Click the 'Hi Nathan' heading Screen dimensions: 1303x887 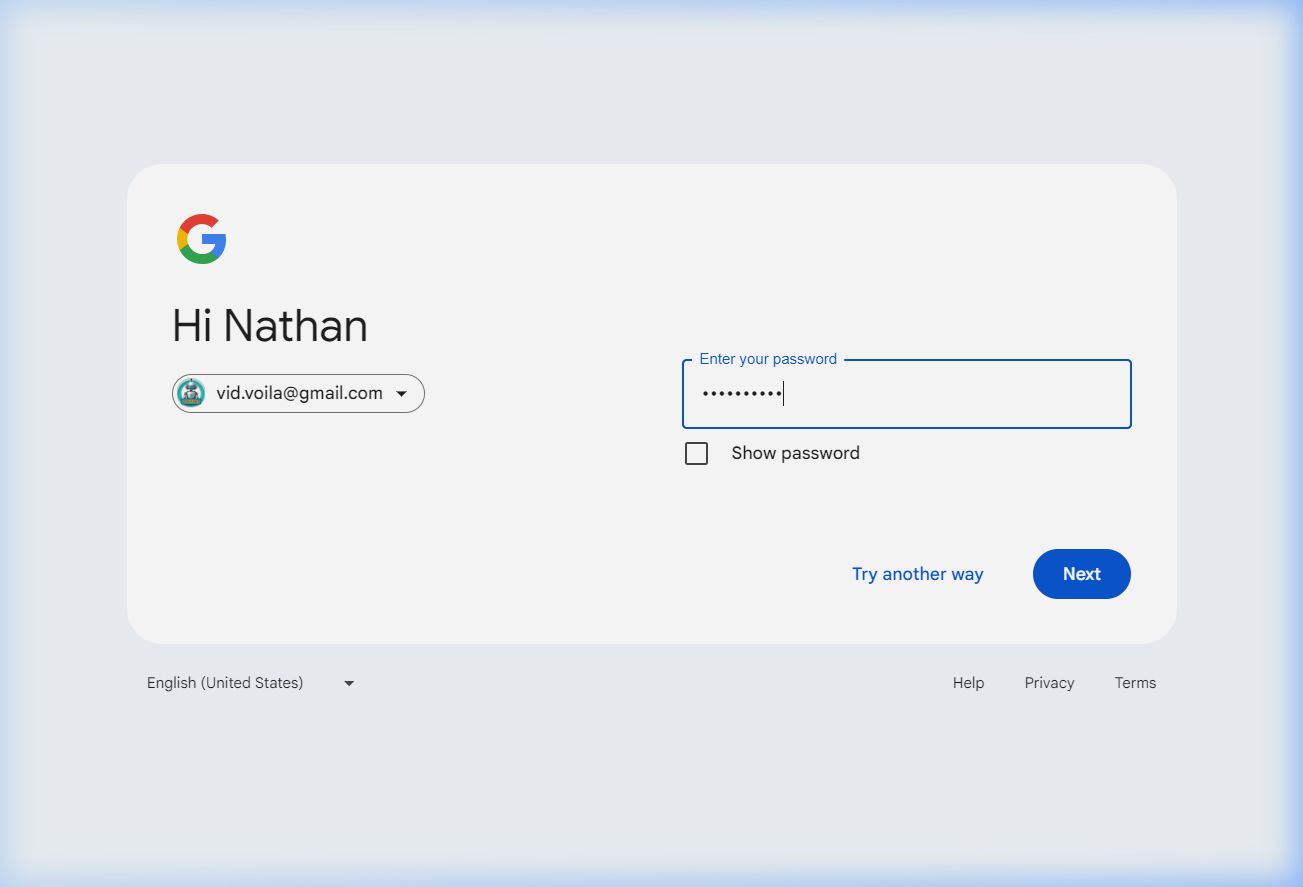point(270,326)
